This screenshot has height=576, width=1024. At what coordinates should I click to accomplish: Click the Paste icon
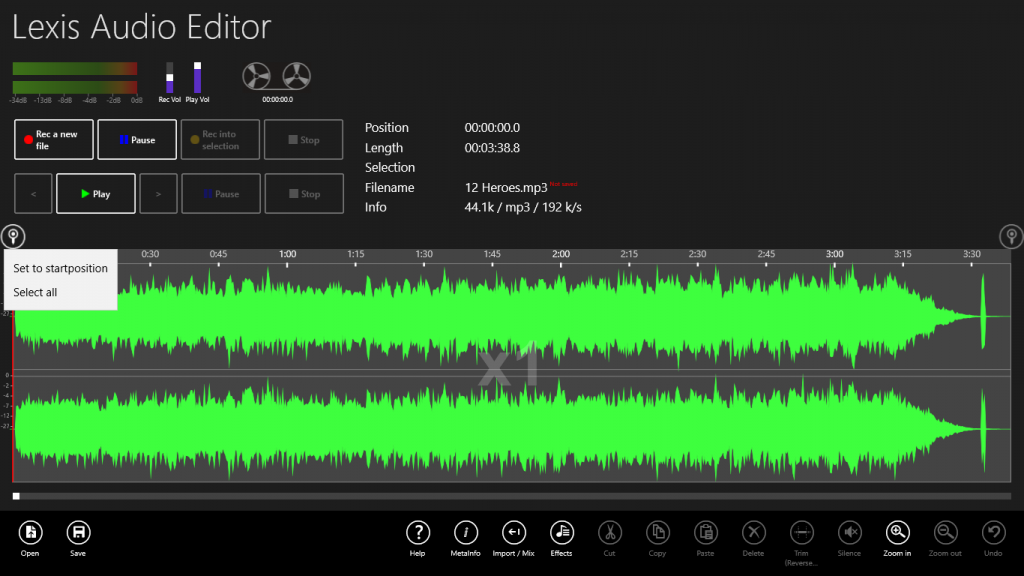point(705,533)
